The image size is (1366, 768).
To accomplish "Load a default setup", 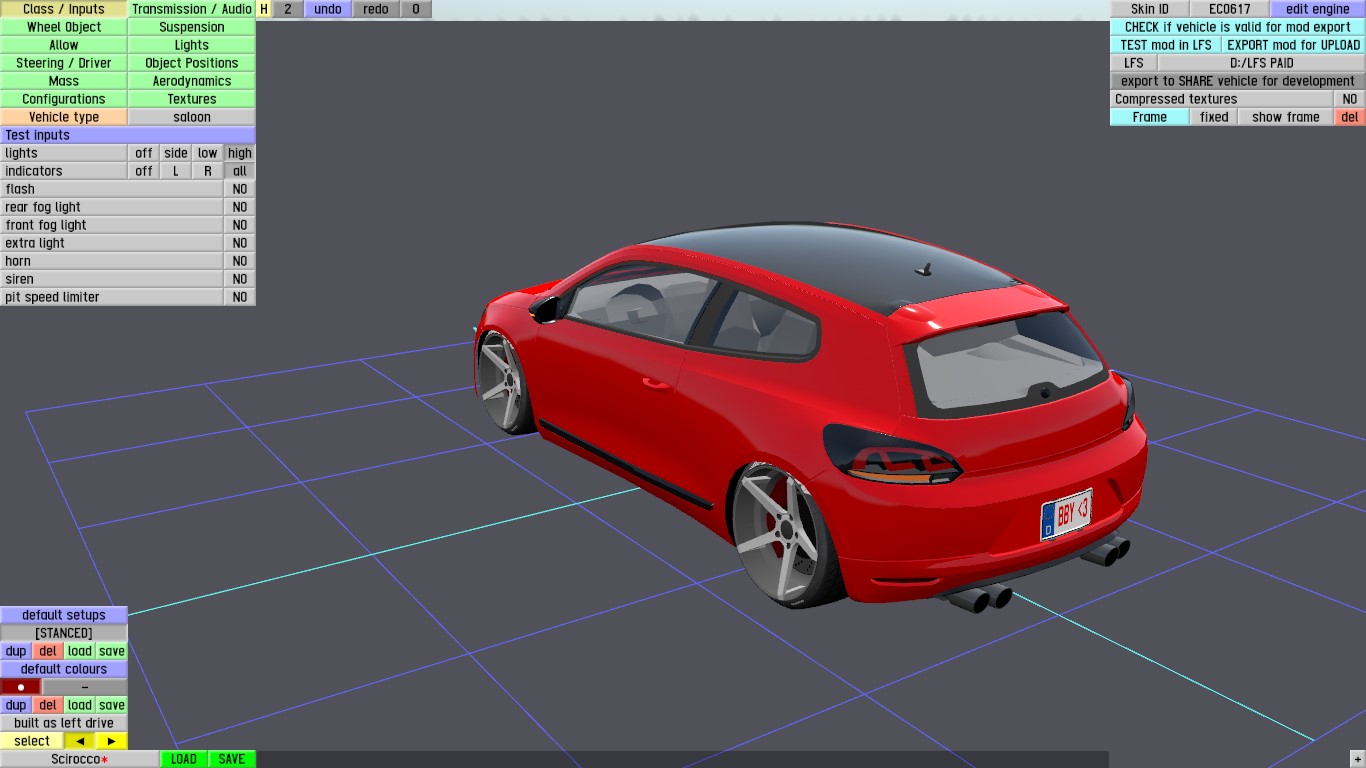I will 80,651.
